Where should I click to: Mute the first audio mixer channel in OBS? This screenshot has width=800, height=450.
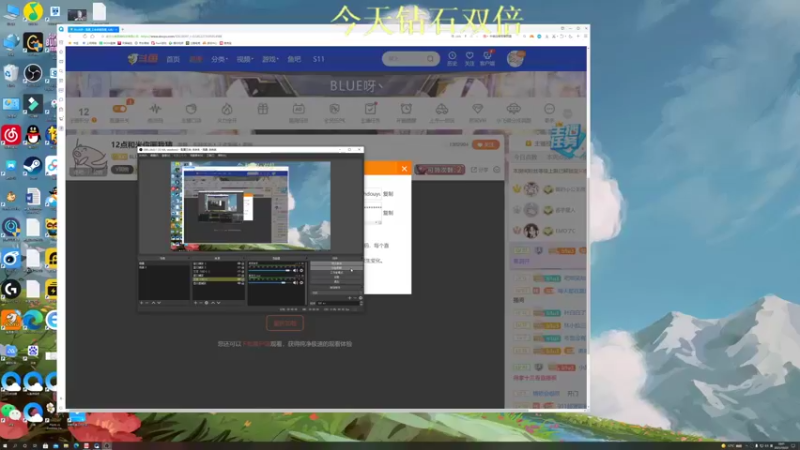coord(295,270)
